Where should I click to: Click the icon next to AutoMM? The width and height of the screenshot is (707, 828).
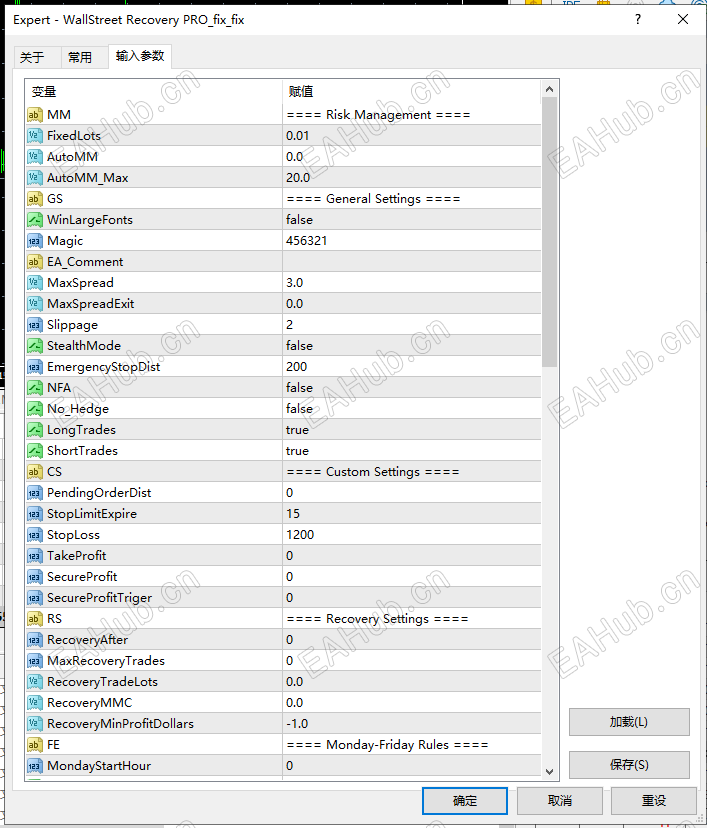pyautogui.click(x=34, y=157)
